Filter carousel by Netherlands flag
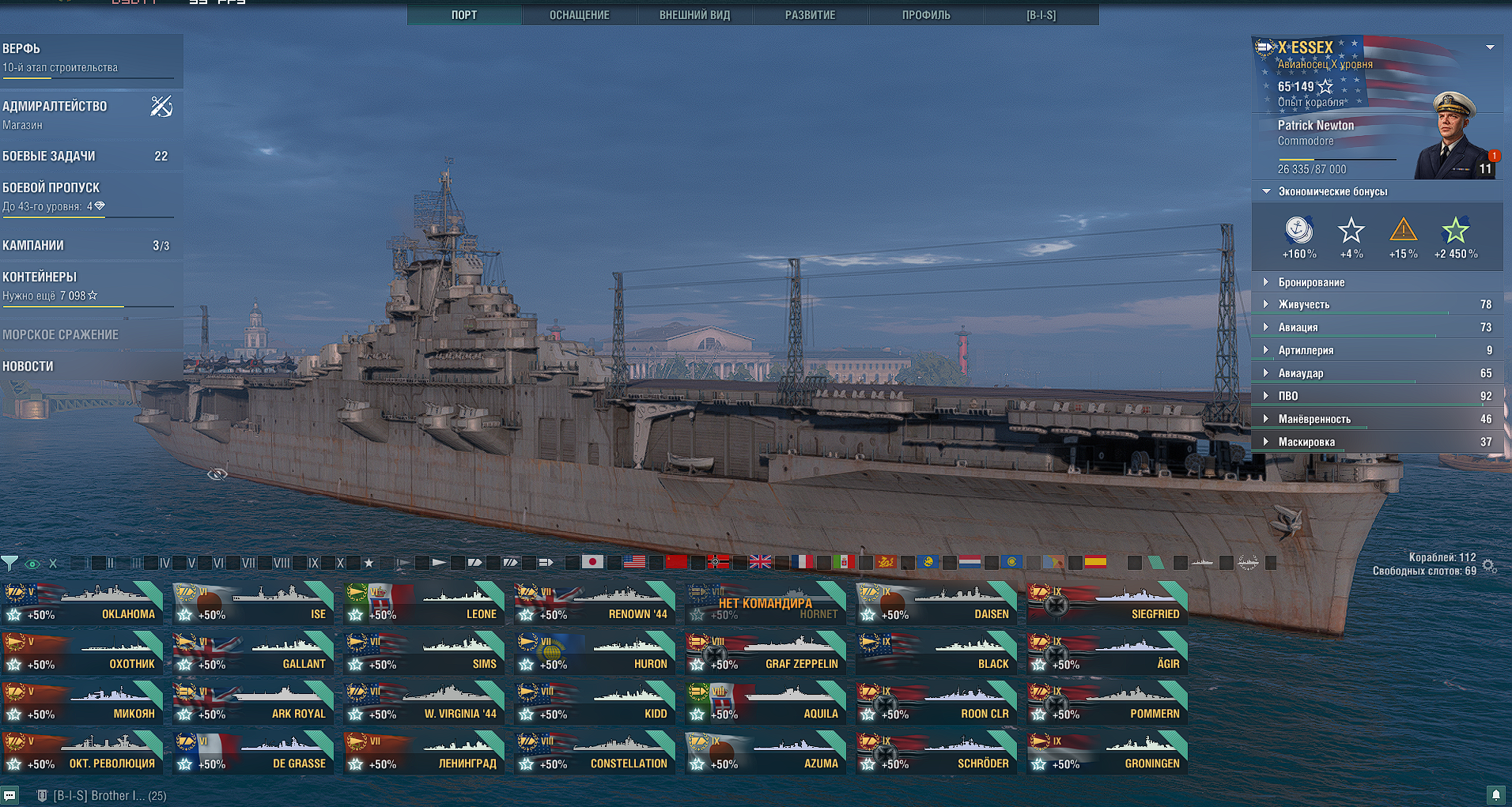This screenshot has height=807, width=1512. pyautogui.click(x=970, y=562)
